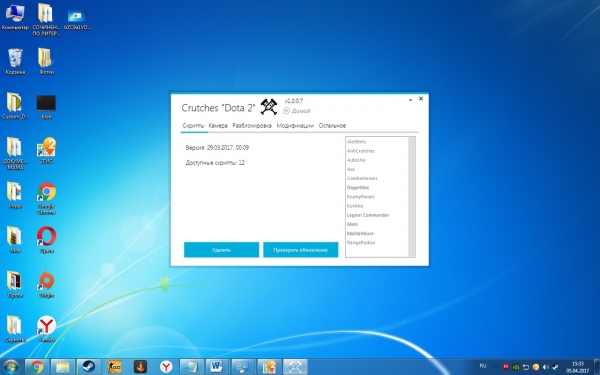600x375 pixels.
Task: Select the Origin desktop shortcut
Action: click(46, 284)
